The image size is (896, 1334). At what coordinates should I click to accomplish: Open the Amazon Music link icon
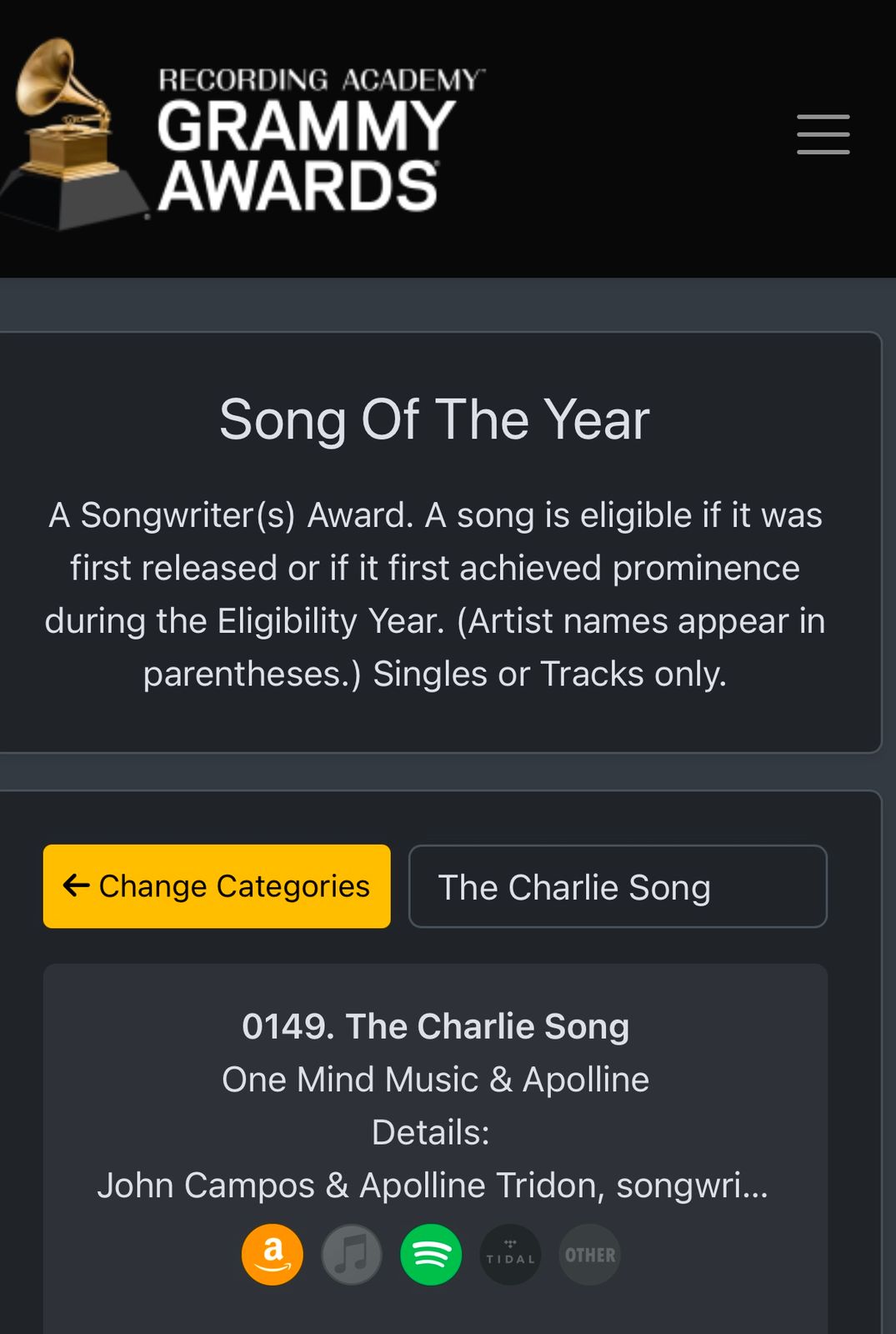click(x=273, y=1254)
